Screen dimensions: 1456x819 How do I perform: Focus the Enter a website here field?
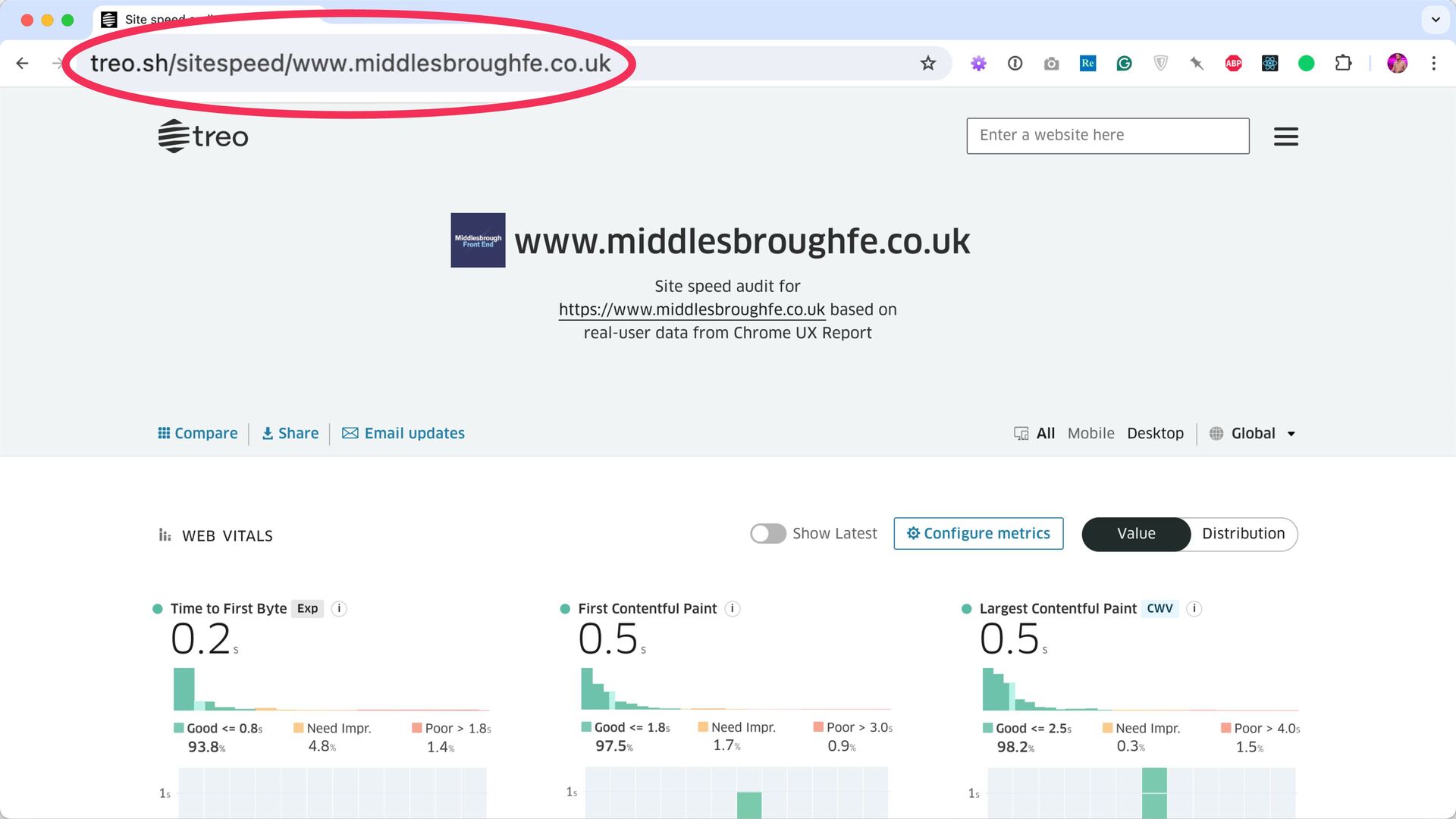click(1108, 136)
